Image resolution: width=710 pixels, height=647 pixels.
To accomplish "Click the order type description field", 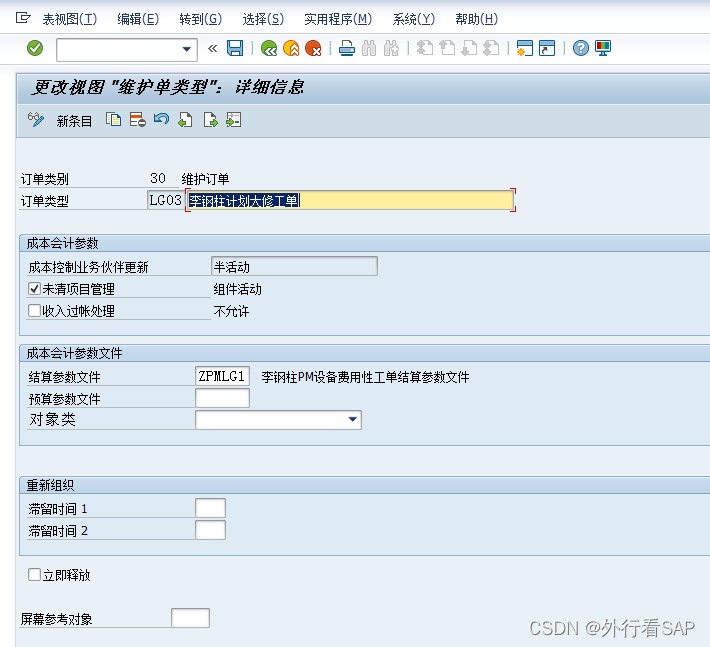I will pos(350,200).
